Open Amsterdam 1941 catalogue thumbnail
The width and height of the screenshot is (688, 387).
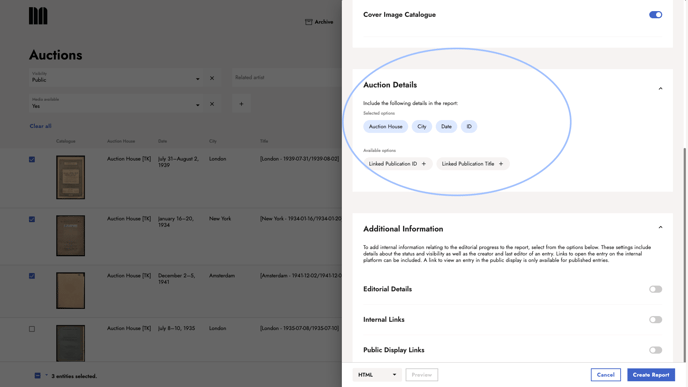[x=70, y=290]
